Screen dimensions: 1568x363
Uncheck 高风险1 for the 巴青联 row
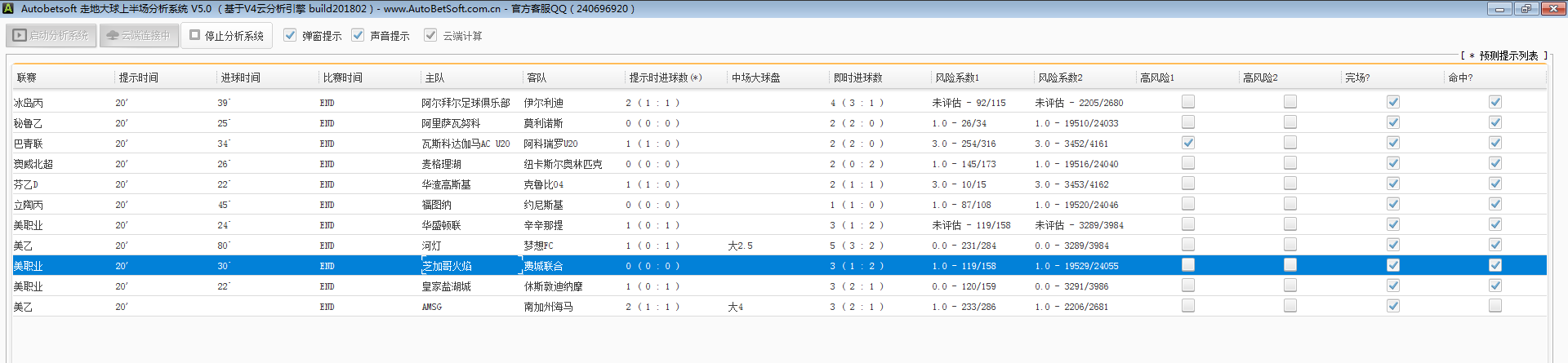pos(1188,143)
